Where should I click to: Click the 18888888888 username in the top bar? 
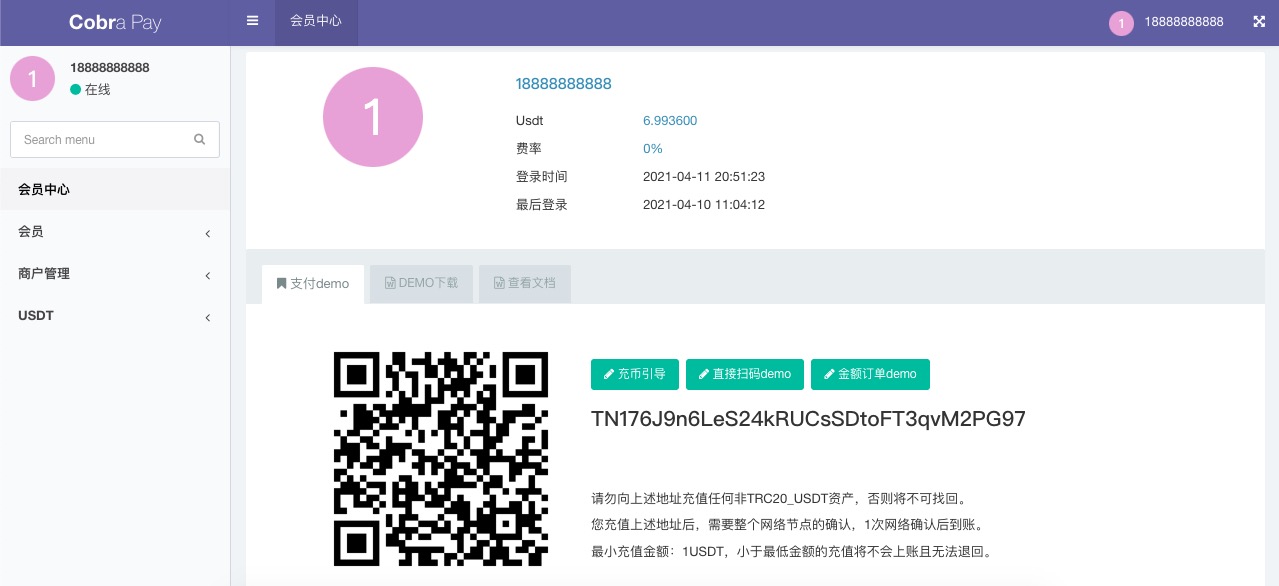tap(1184, 22)
